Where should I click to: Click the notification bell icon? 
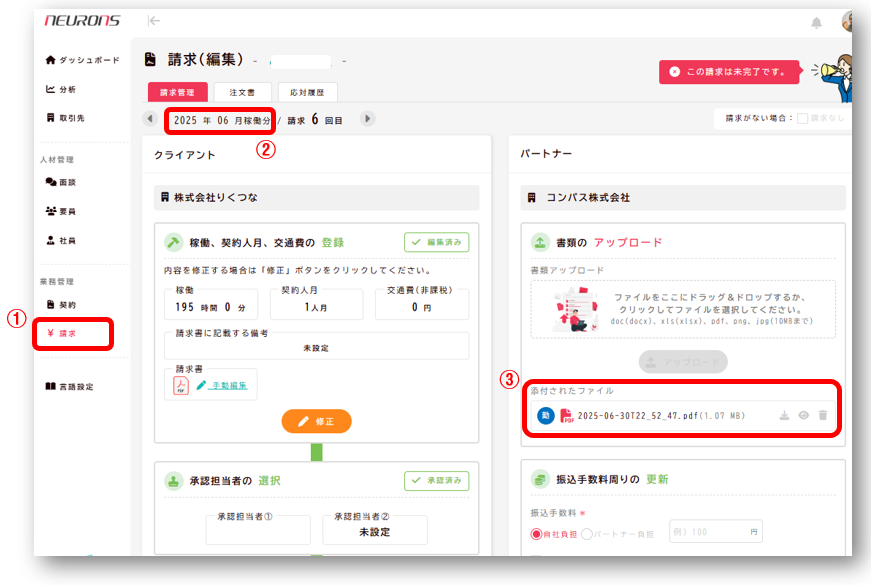816,23
